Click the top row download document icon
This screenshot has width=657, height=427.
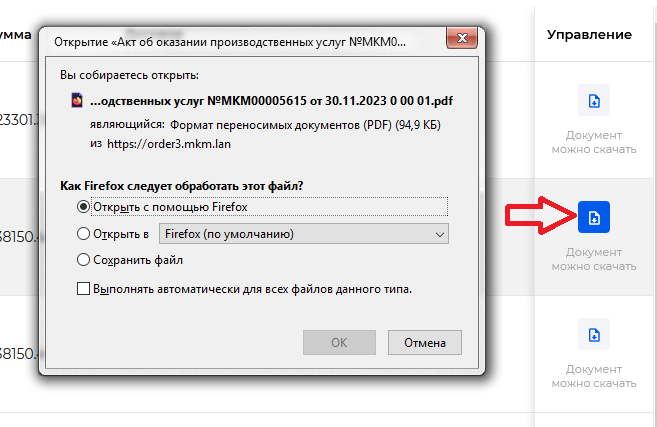[594, 100]
